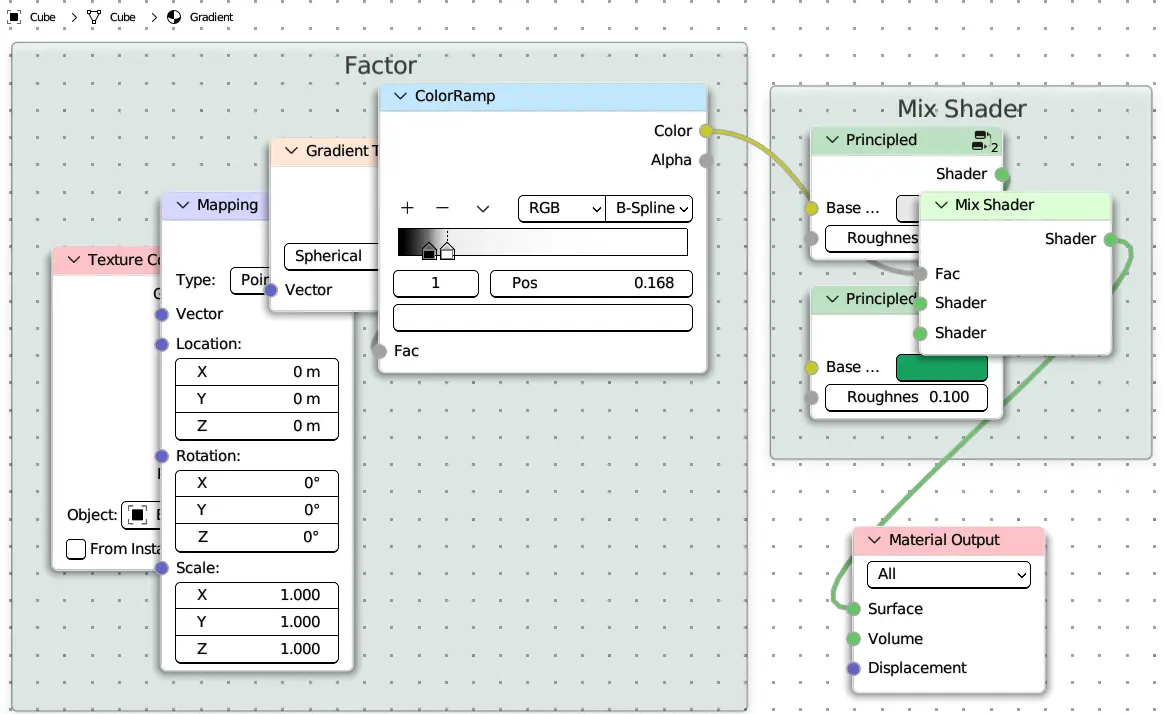The image size is (1165, 714).
Task: Click the Roughness 0.100 slider
Action: 906,397
